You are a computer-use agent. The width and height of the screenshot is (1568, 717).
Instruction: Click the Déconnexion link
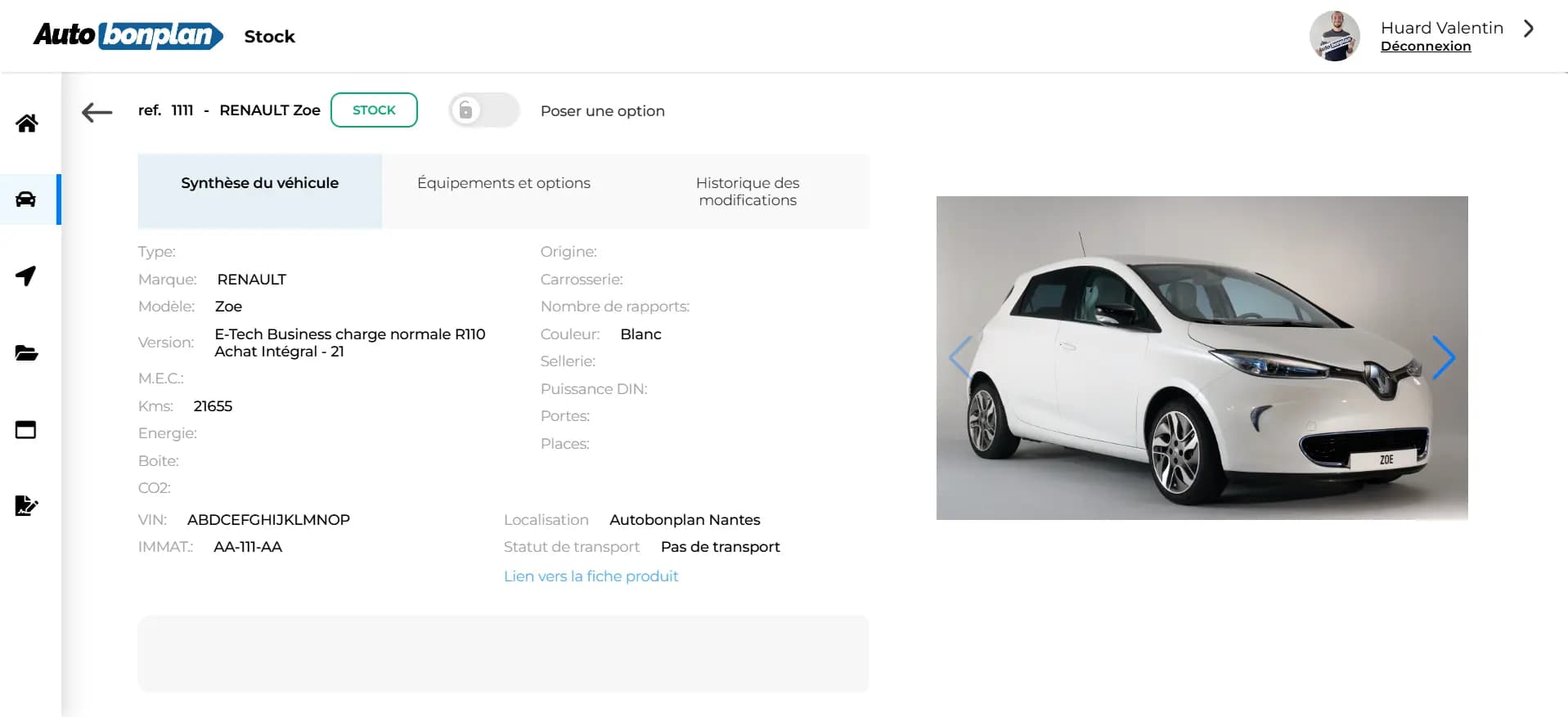[x=1425, y=47]
